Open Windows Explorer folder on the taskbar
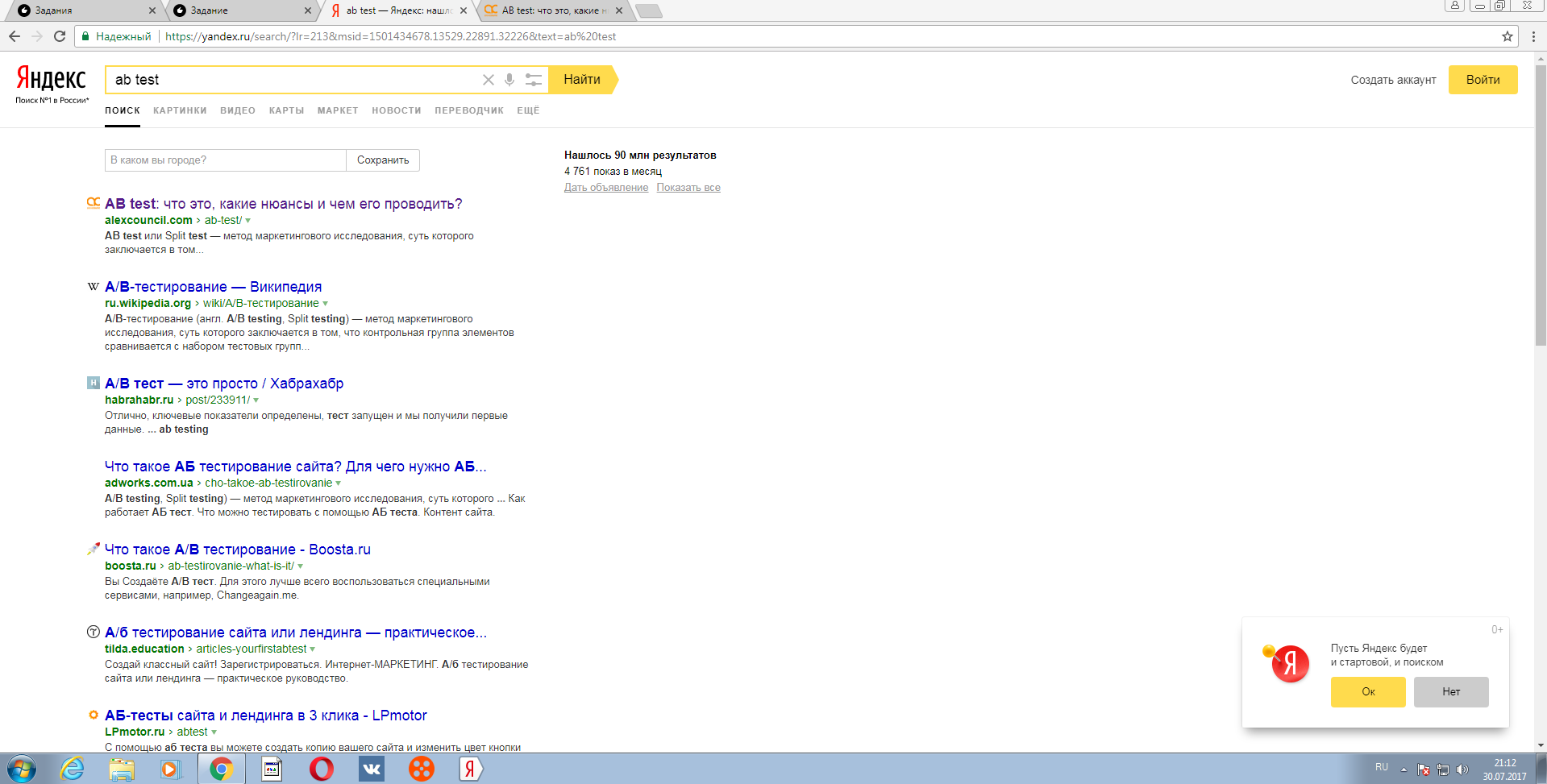Viewport: 1547px width, 784px height. point(122,769)
